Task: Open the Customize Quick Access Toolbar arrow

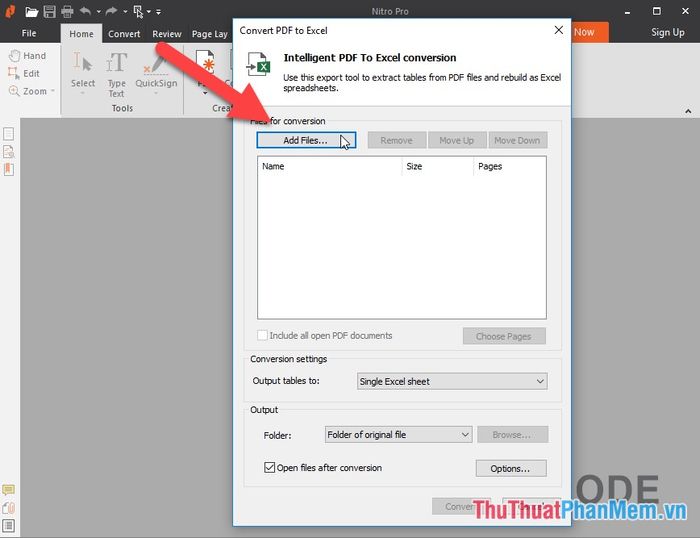Action: [x=158, y=12]
